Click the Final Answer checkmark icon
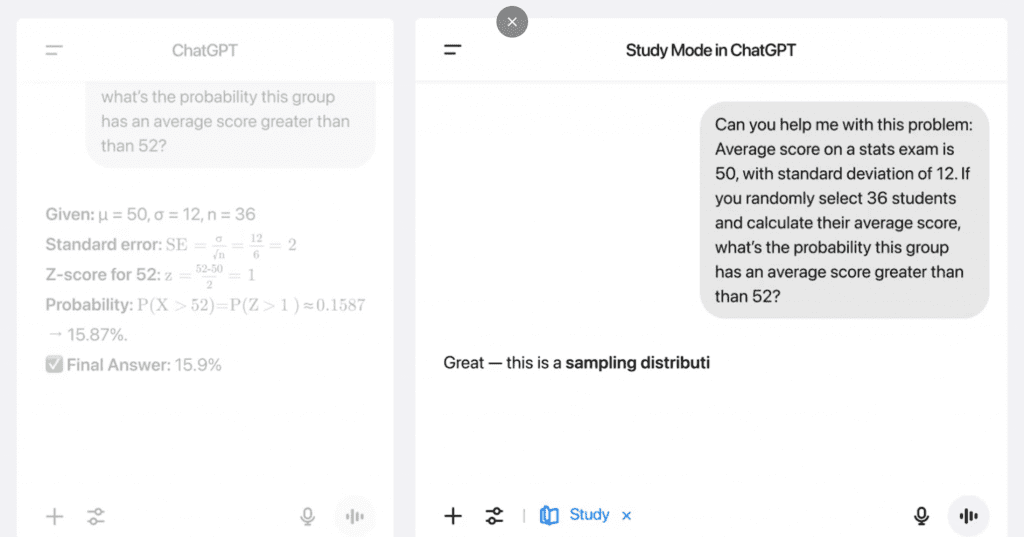 click(54, 365)
